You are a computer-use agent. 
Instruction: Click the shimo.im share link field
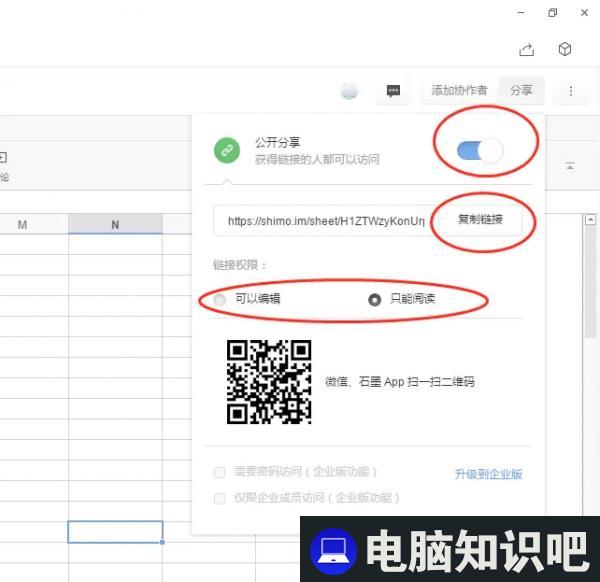point(326,221)
